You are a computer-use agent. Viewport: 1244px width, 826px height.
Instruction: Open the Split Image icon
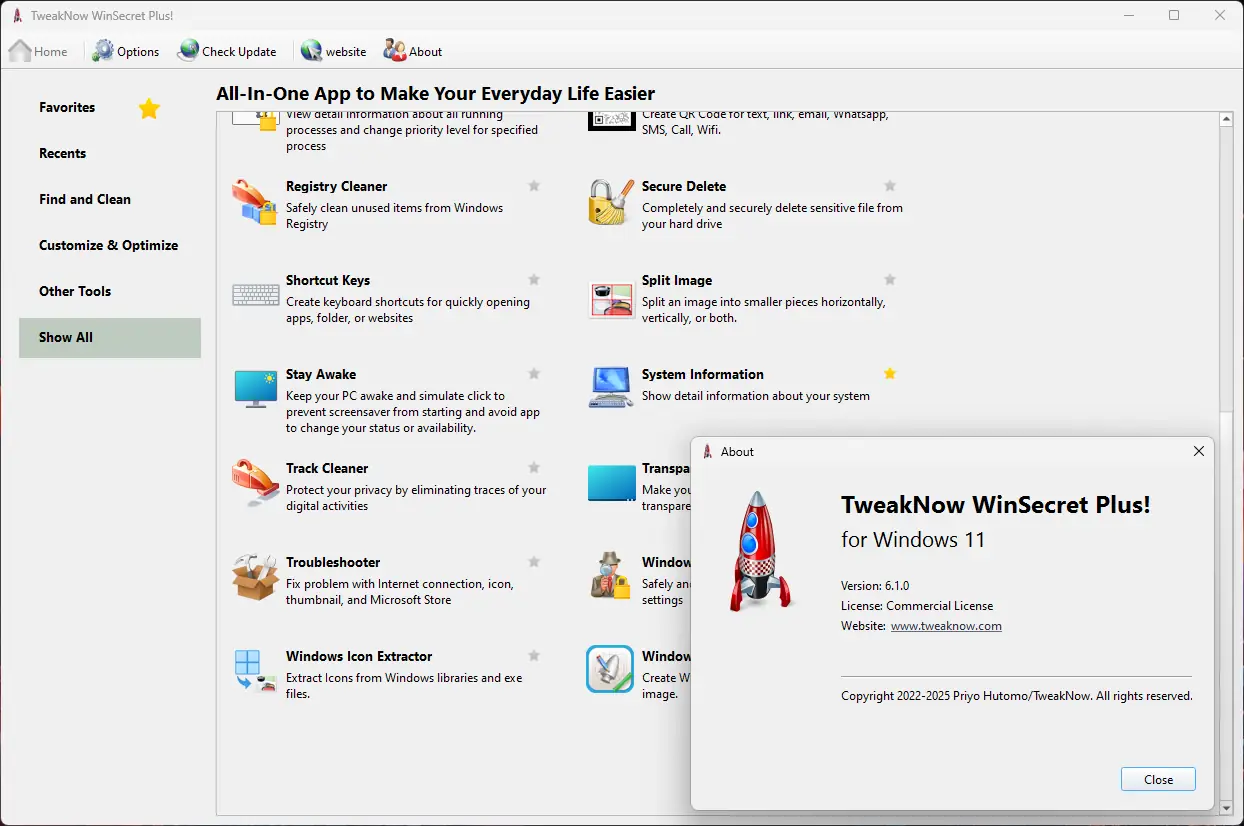click(611, 299)
